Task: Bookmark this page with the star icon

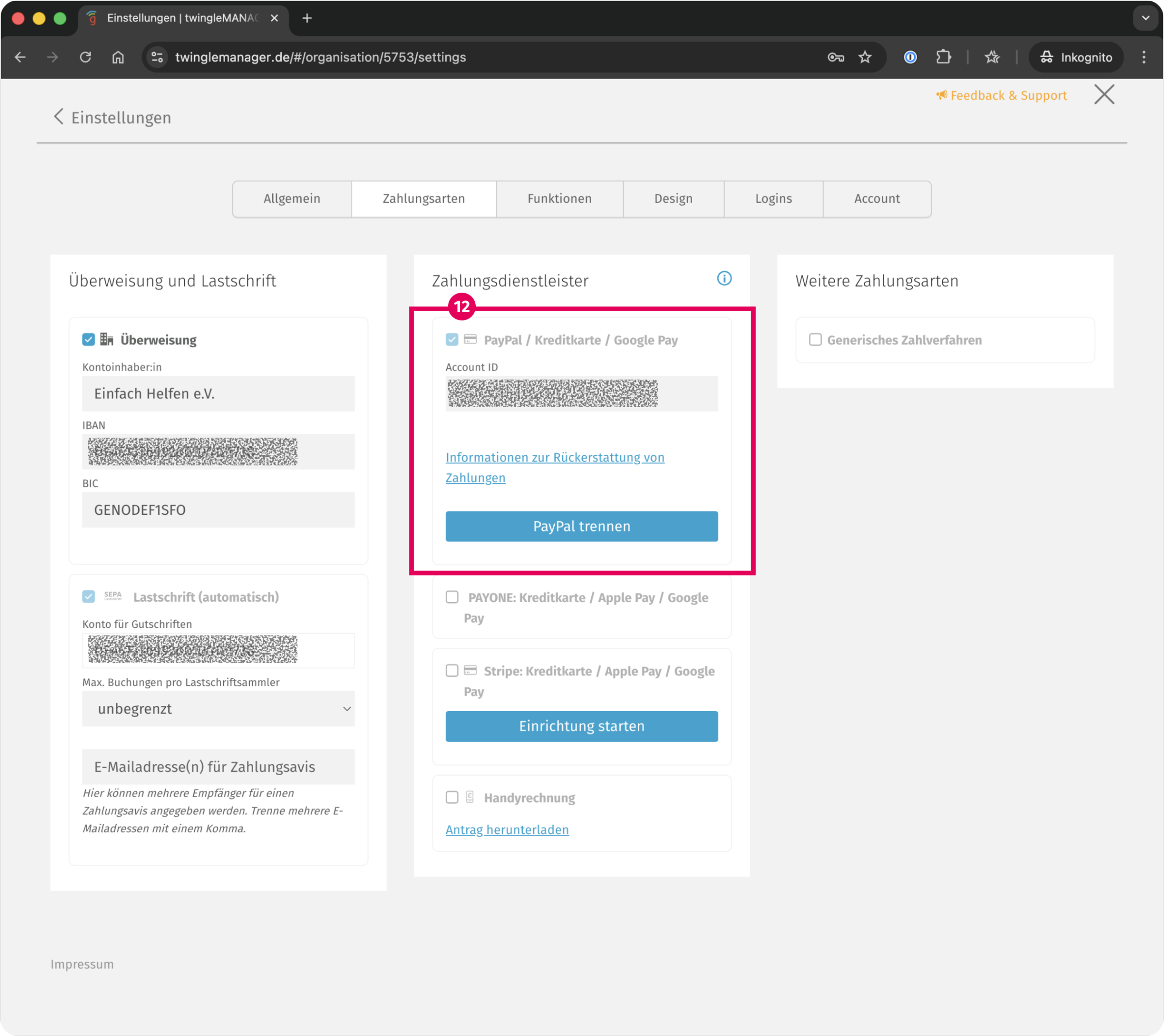Action: tap(865, 57)
